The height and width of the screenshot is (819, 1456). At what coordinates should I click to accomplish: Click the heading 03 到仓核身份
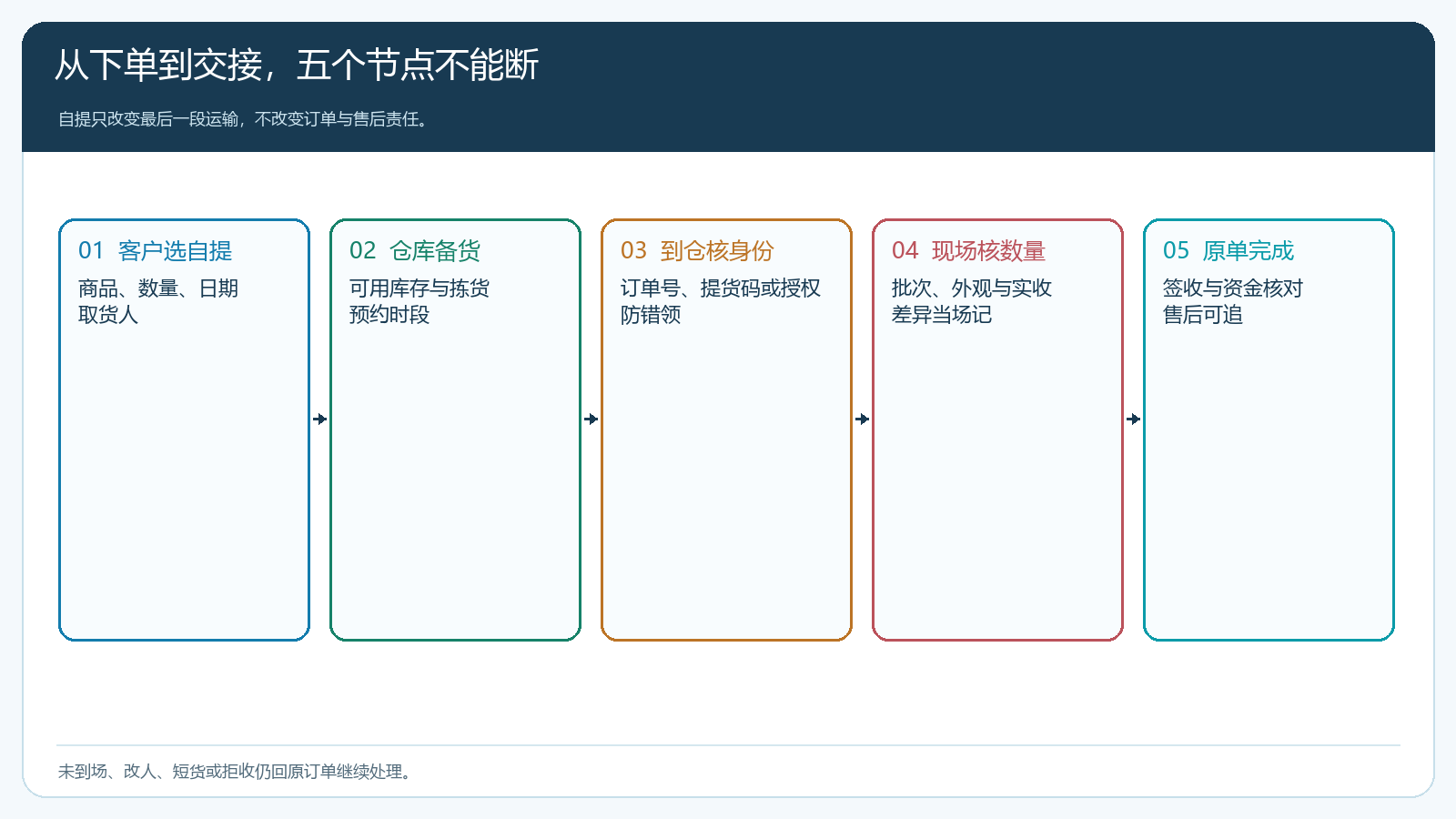click(x=697, y=250)
